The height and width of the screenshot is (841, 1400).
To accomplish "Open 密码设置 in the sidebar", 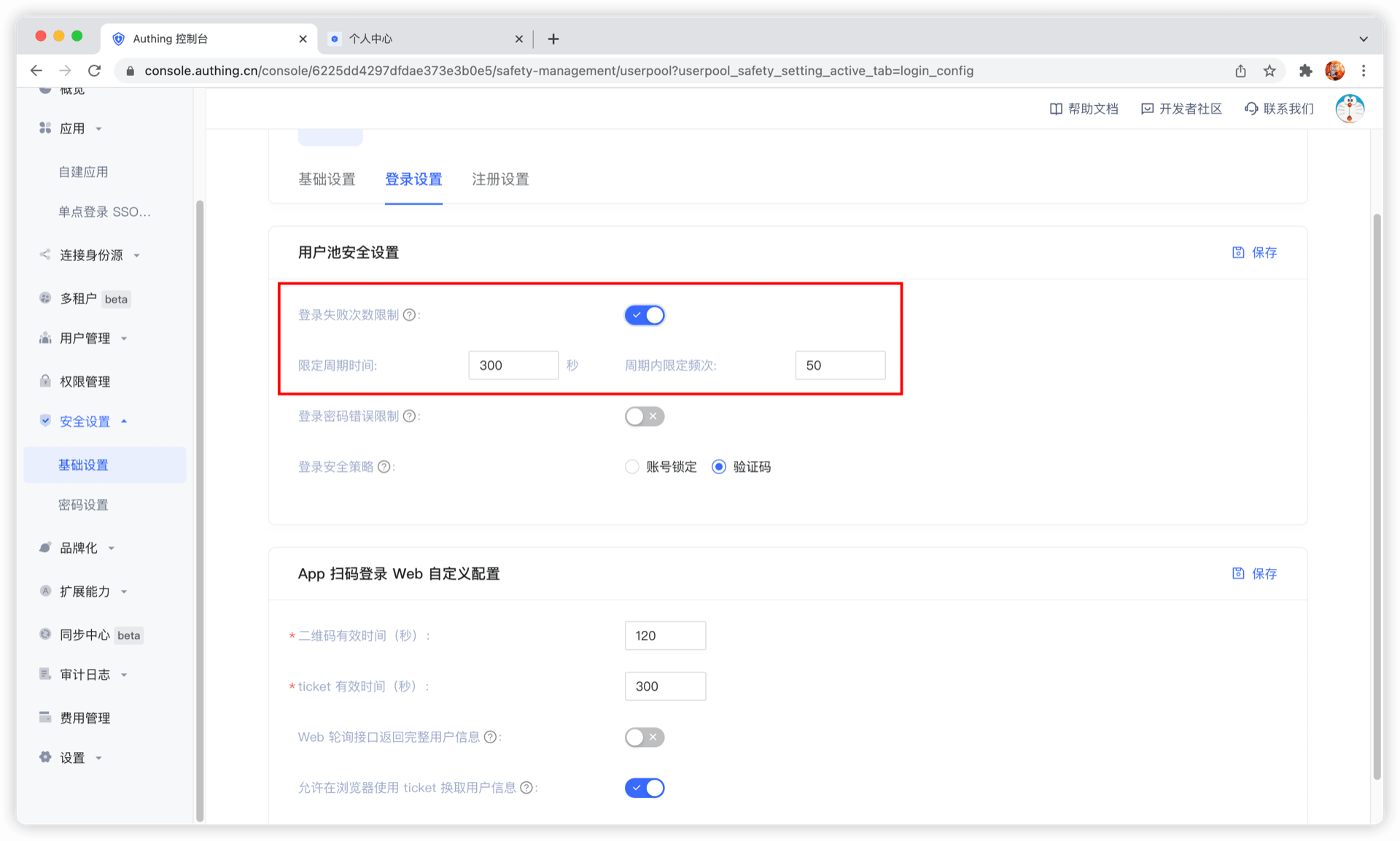I will tap(83, 505).
